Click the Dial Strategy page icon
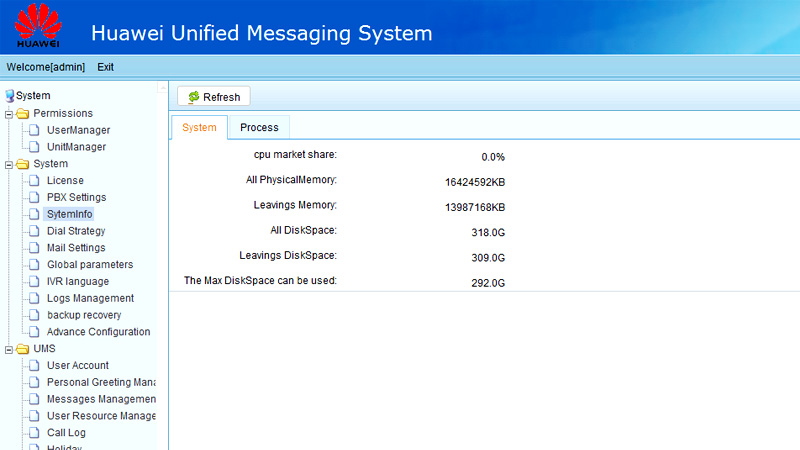Viewport: 800px width, 450px height. (34, 231)
